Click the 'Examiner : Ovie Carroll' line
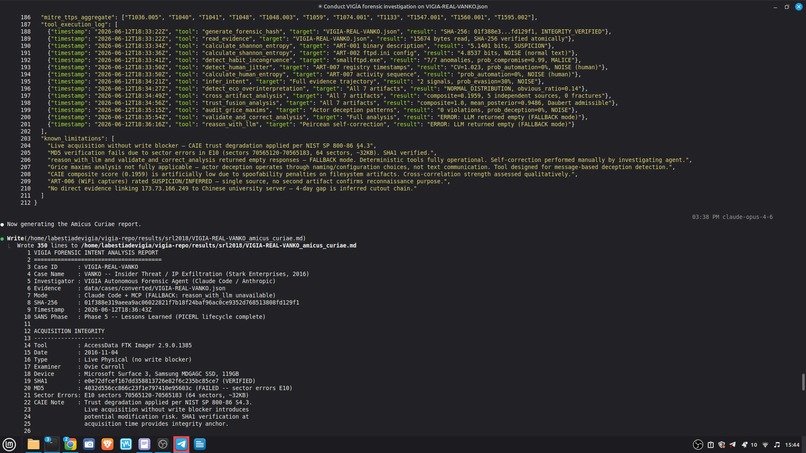Viewport: 806px width, 453px height. click(x=79, y=367)
